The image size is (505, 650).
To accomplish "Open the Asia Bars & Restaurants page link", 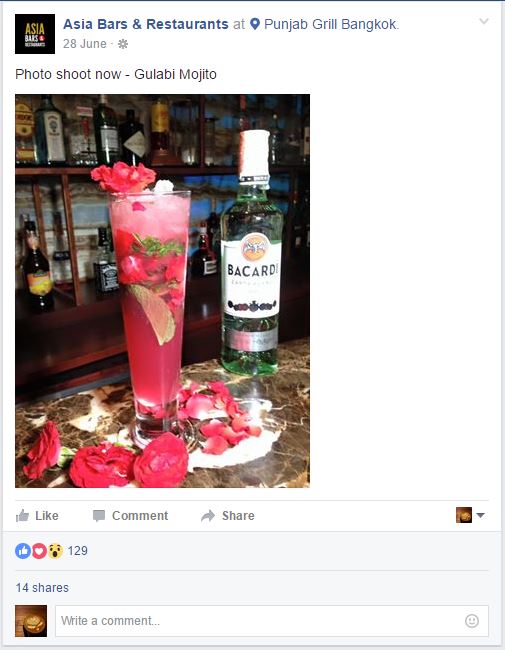I will [x=146, y=24].
